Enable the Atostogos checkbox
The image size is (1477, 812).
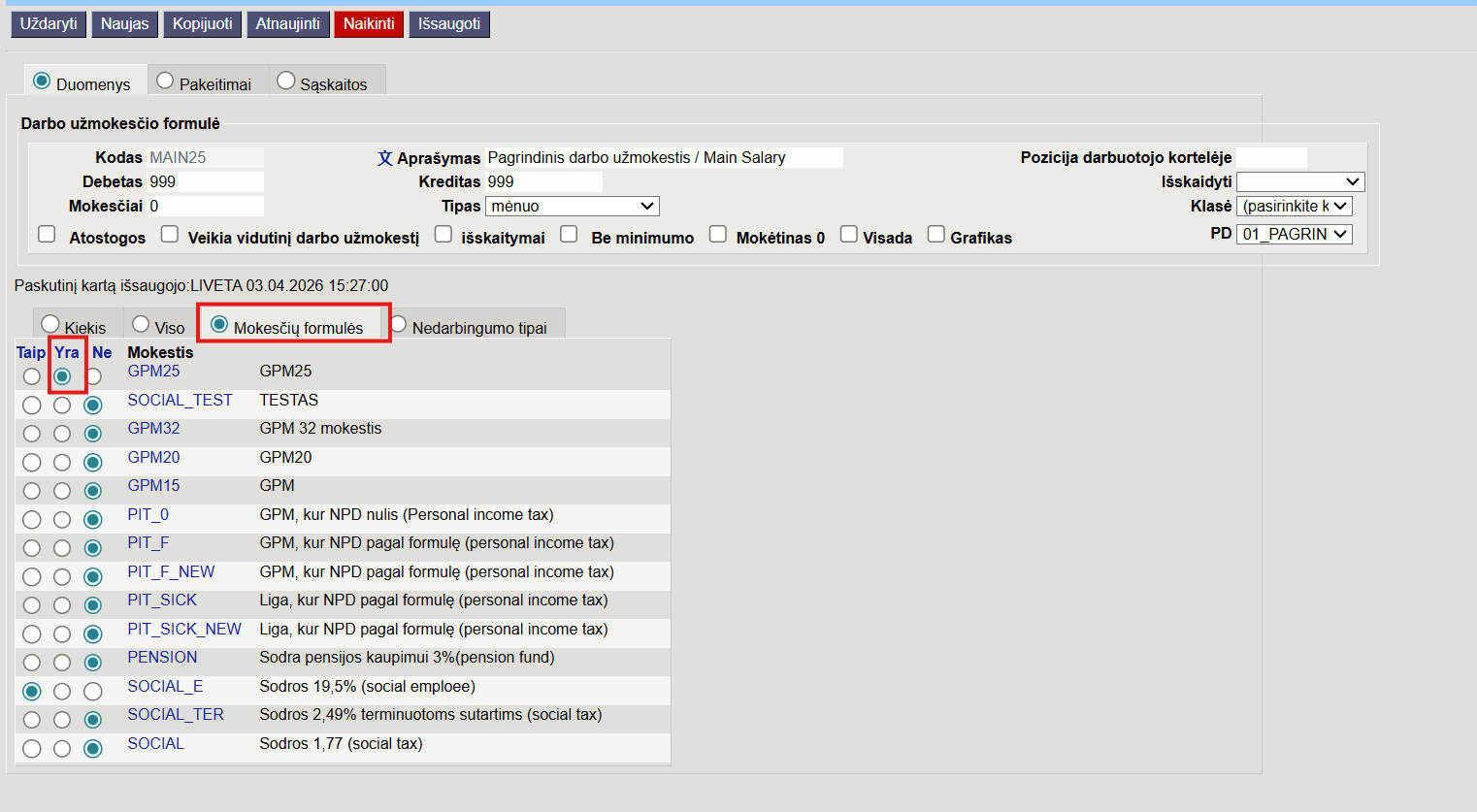pyautogui.click(x=47, y=234)
